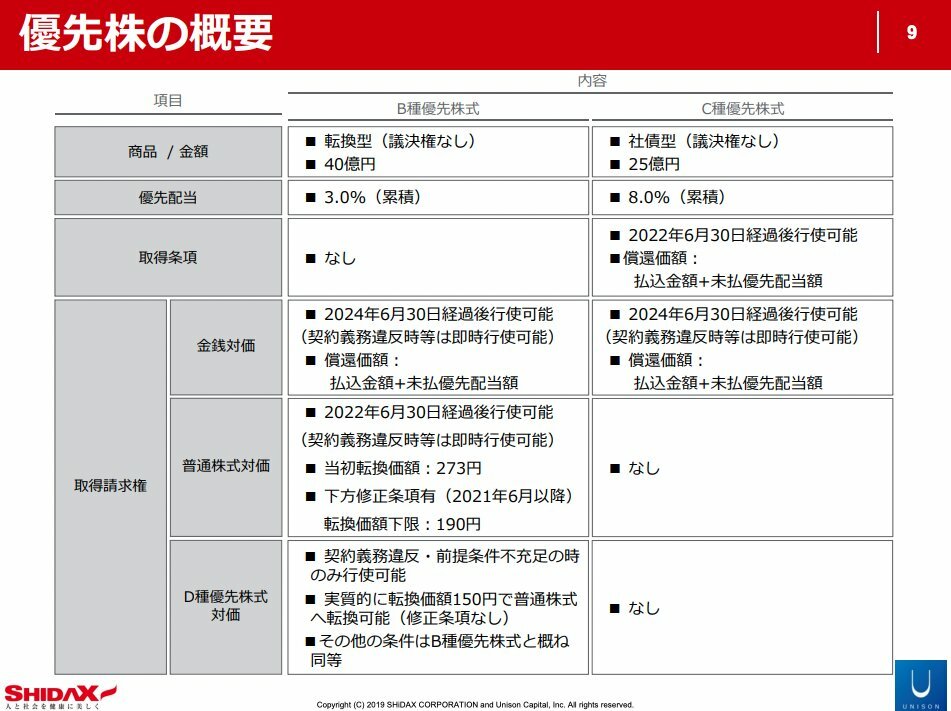
Task: Select 実質的に転換価額150円で普通株式へ転換可能
Action: pyautogui.click(x=444, y=608)
